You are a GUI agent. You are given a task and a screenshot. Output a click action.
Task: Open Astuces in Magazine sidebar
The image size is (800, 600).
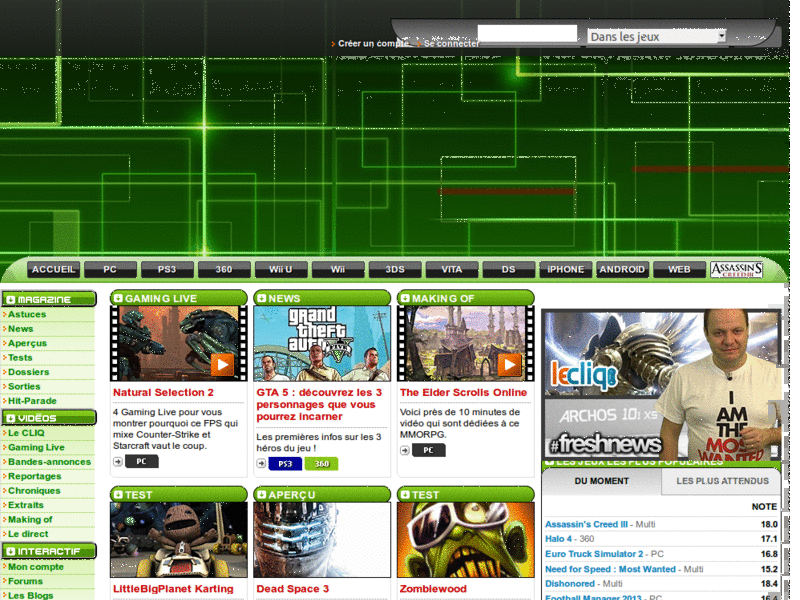tap(27, 314)
